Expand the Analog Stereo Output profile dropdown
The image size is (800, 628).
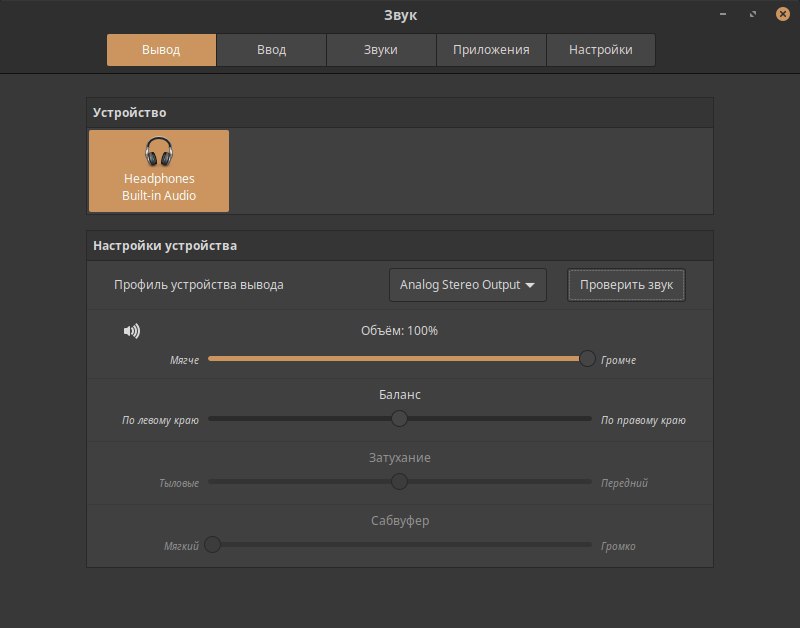467,285
